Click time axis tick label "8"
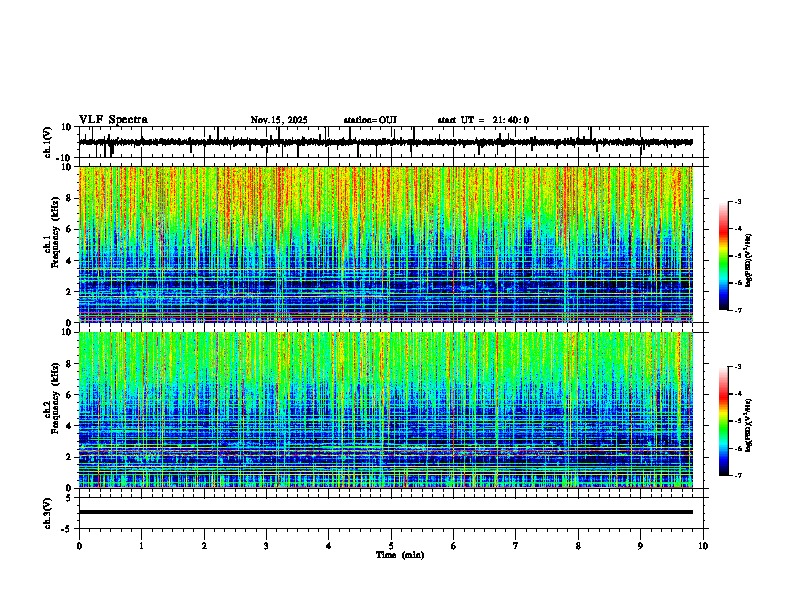The width and height of the screenshot is (792, 612). point(578,546)
